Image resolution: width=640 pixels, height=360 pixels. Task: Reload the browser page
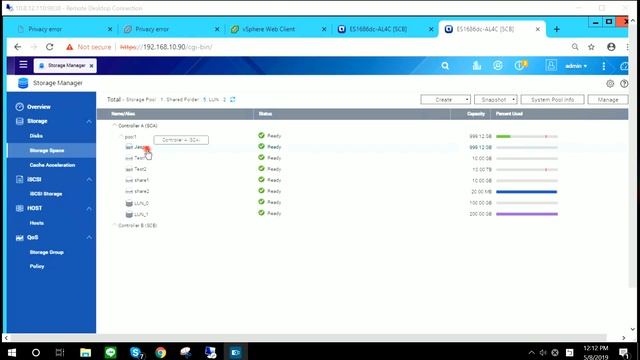(x=50, y=47)
